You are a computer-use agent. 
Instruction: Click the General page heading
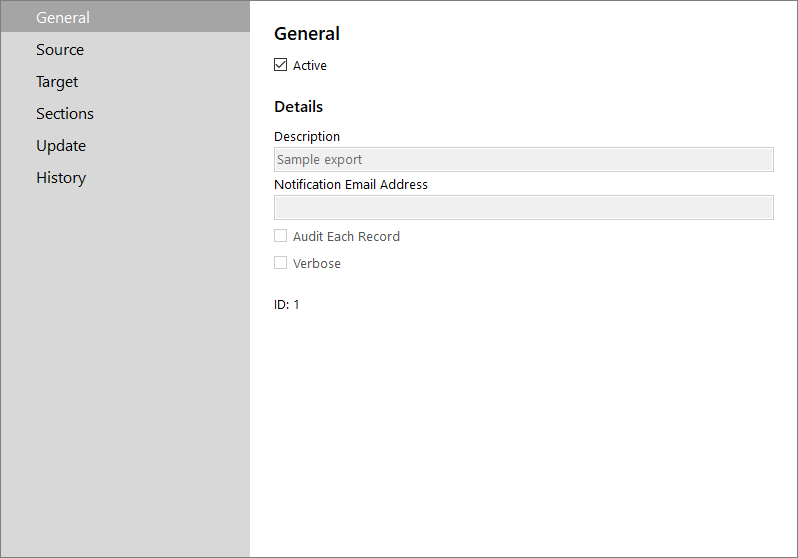pos(307,34)
